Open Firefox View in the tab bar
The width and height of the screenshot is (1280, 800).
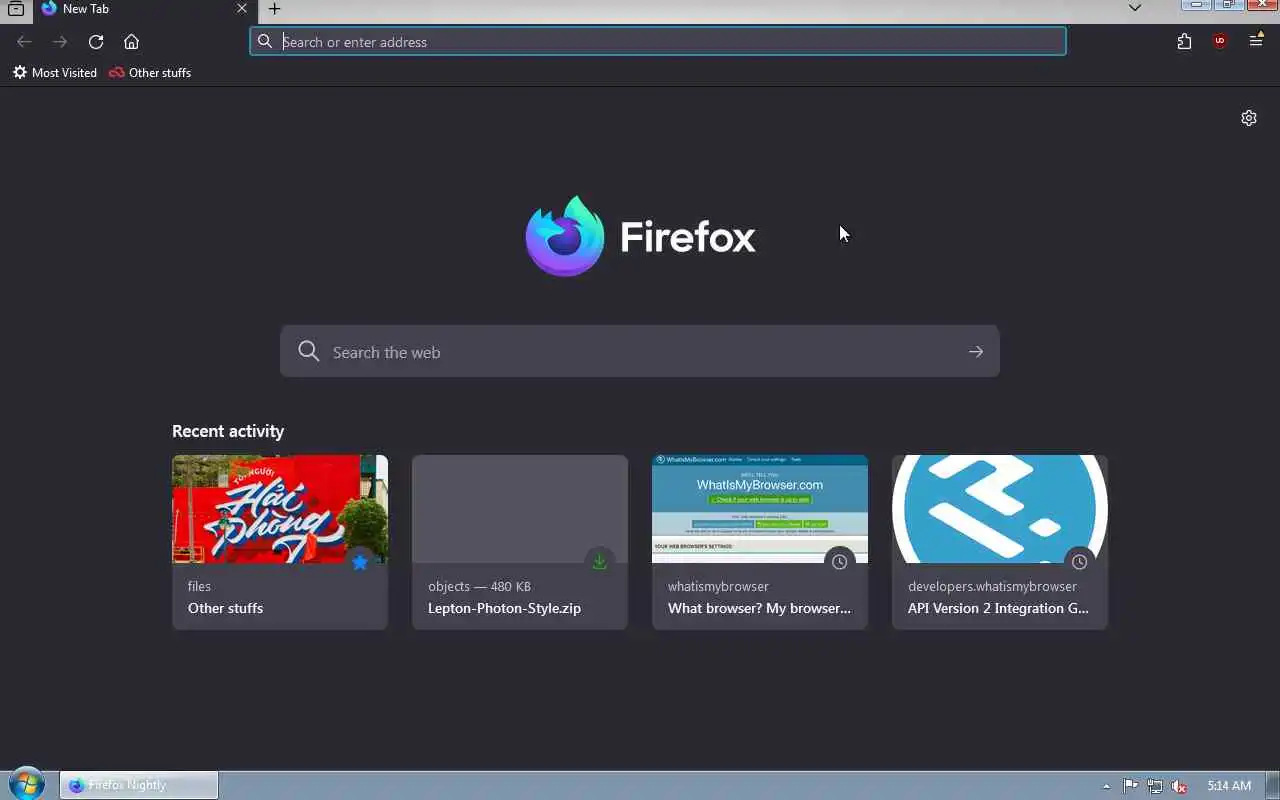pyautogui.click(x=16, y=9)
